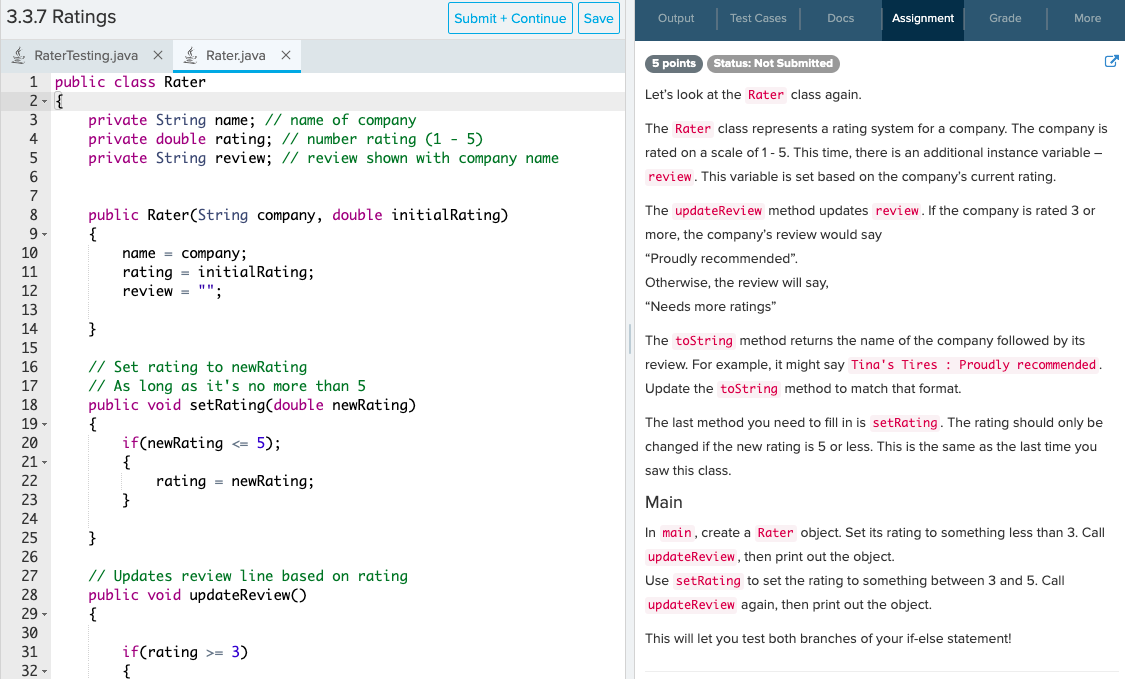Click the Status: Not Submitted badge
This screenshot has height=679, width=1125.
tap(773, 63)
